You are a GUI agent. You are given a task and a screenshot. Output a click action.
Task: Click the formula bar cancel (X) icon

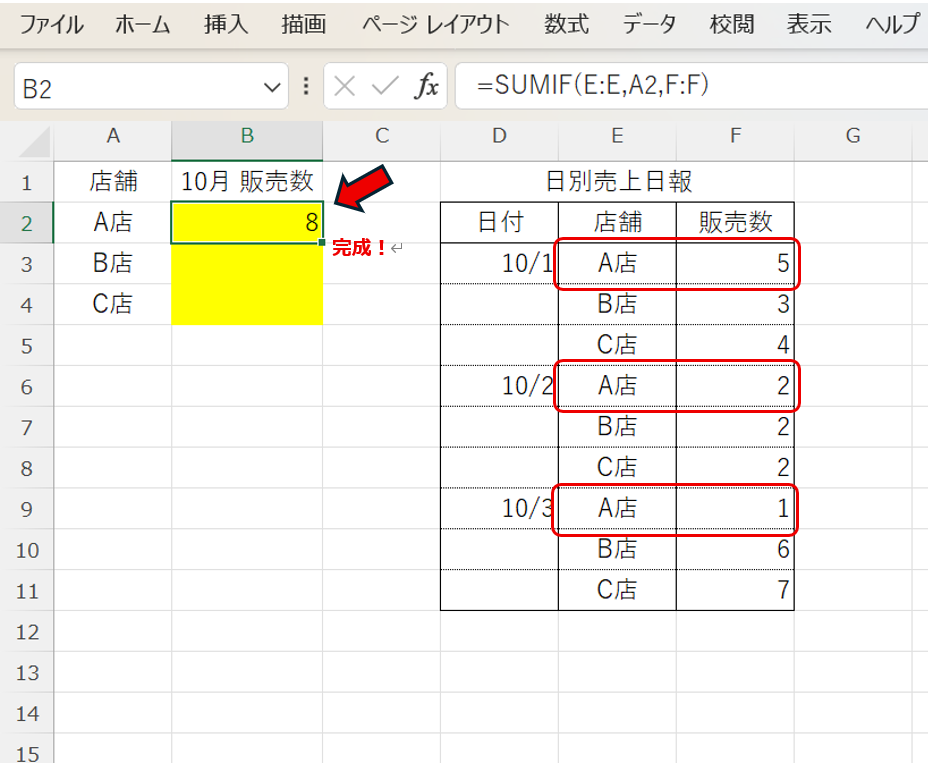tap(345, 88)
